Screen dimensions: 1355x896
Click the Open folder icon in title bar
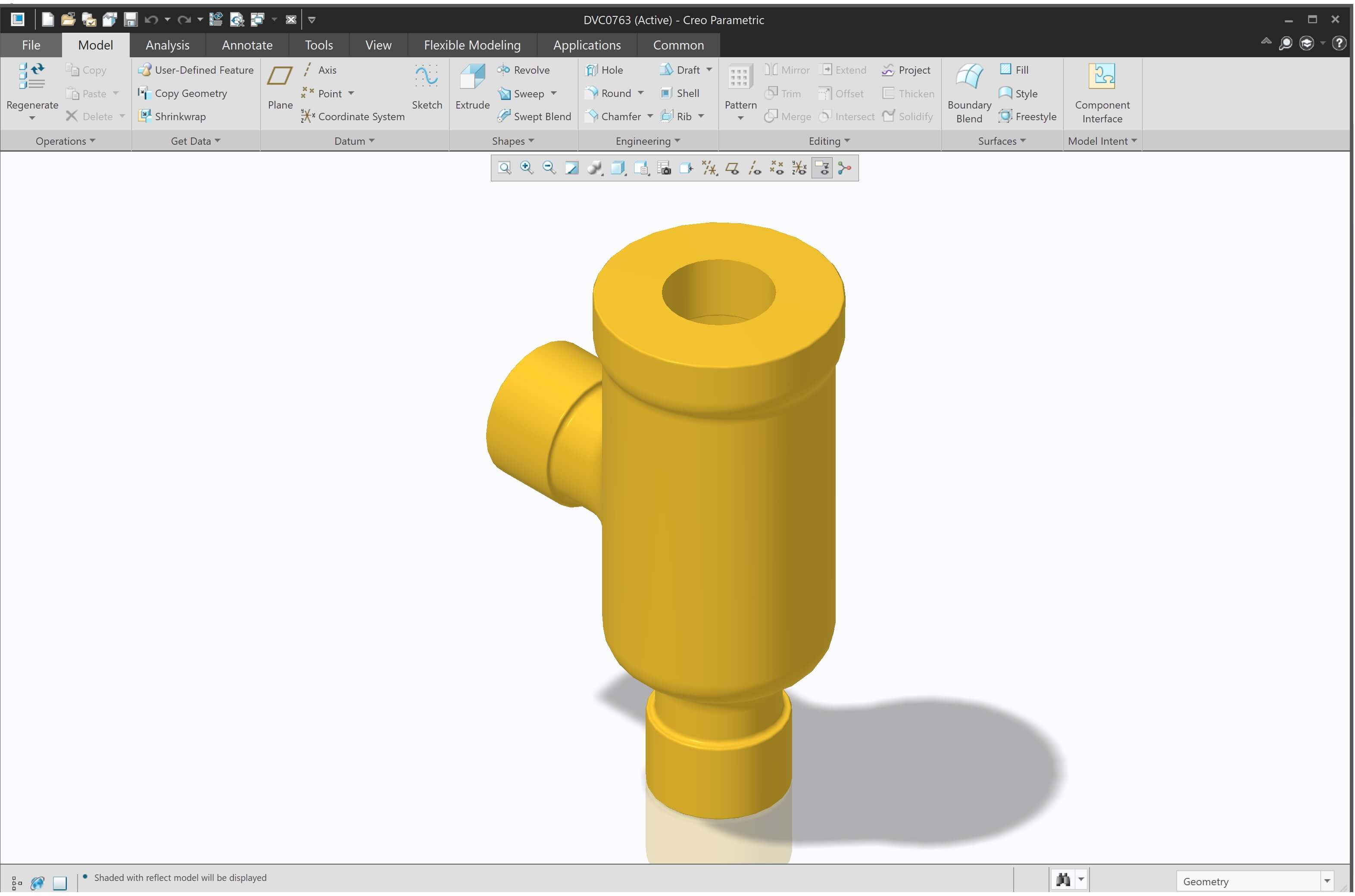click(69, 19)
